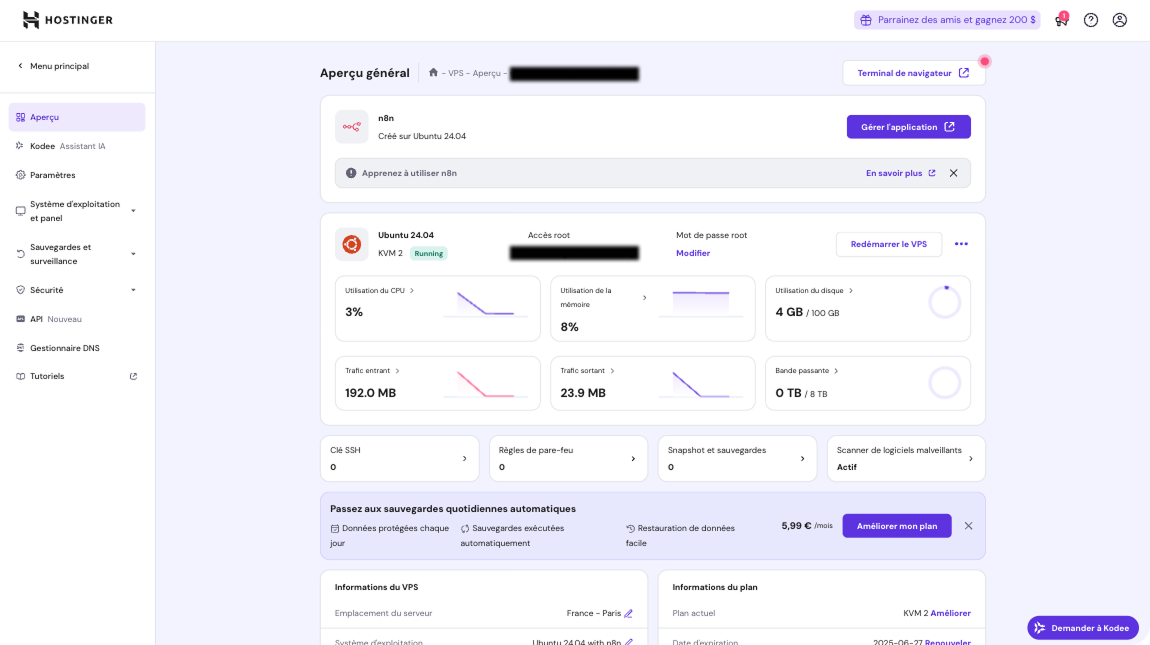Image resolution: width=1150 pixels, height=645 pixels.
Task: Click the Aperçu sidebar grid icon
Action: 21,117
